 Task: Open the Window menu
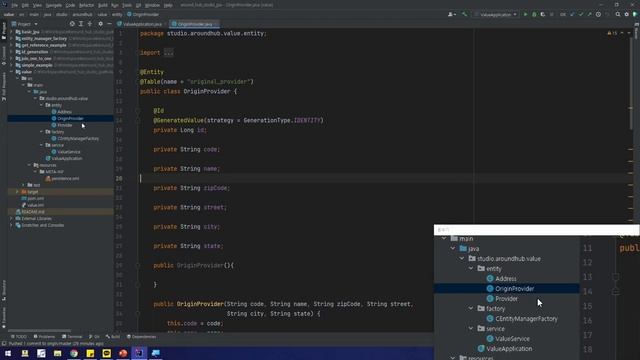[152, 5]
